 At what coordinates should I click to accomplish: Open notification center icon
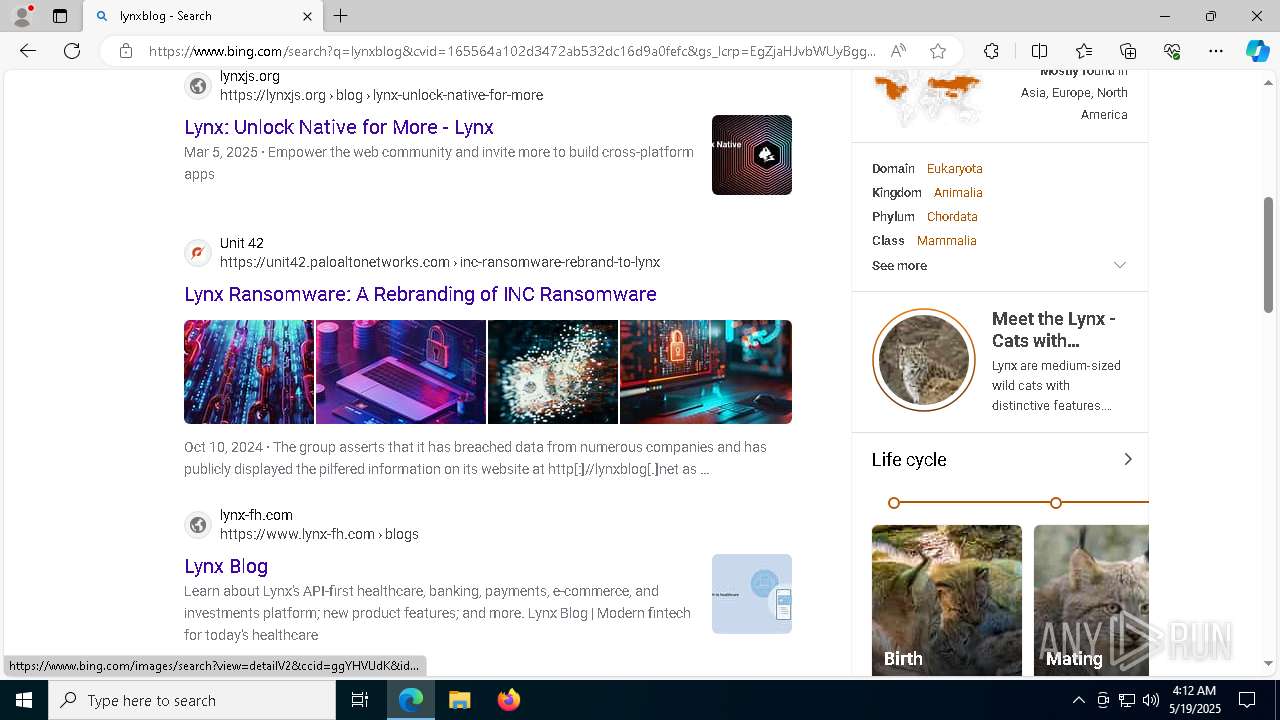click(x=1247, y=700)
